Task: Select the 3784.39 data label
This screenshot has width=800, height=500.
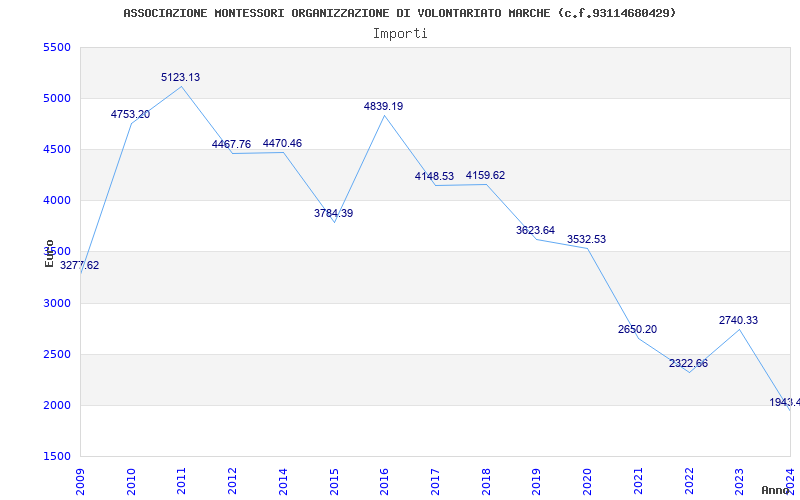Action: (x=333, y=213)
